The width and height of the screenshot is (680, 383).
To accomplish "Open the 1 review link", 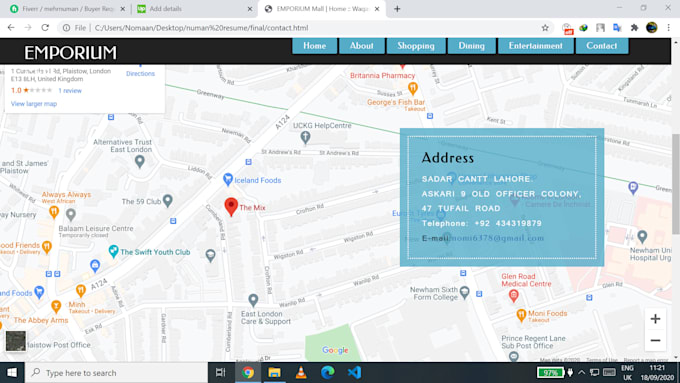I will pyautogui.click(x=70, y=91).
